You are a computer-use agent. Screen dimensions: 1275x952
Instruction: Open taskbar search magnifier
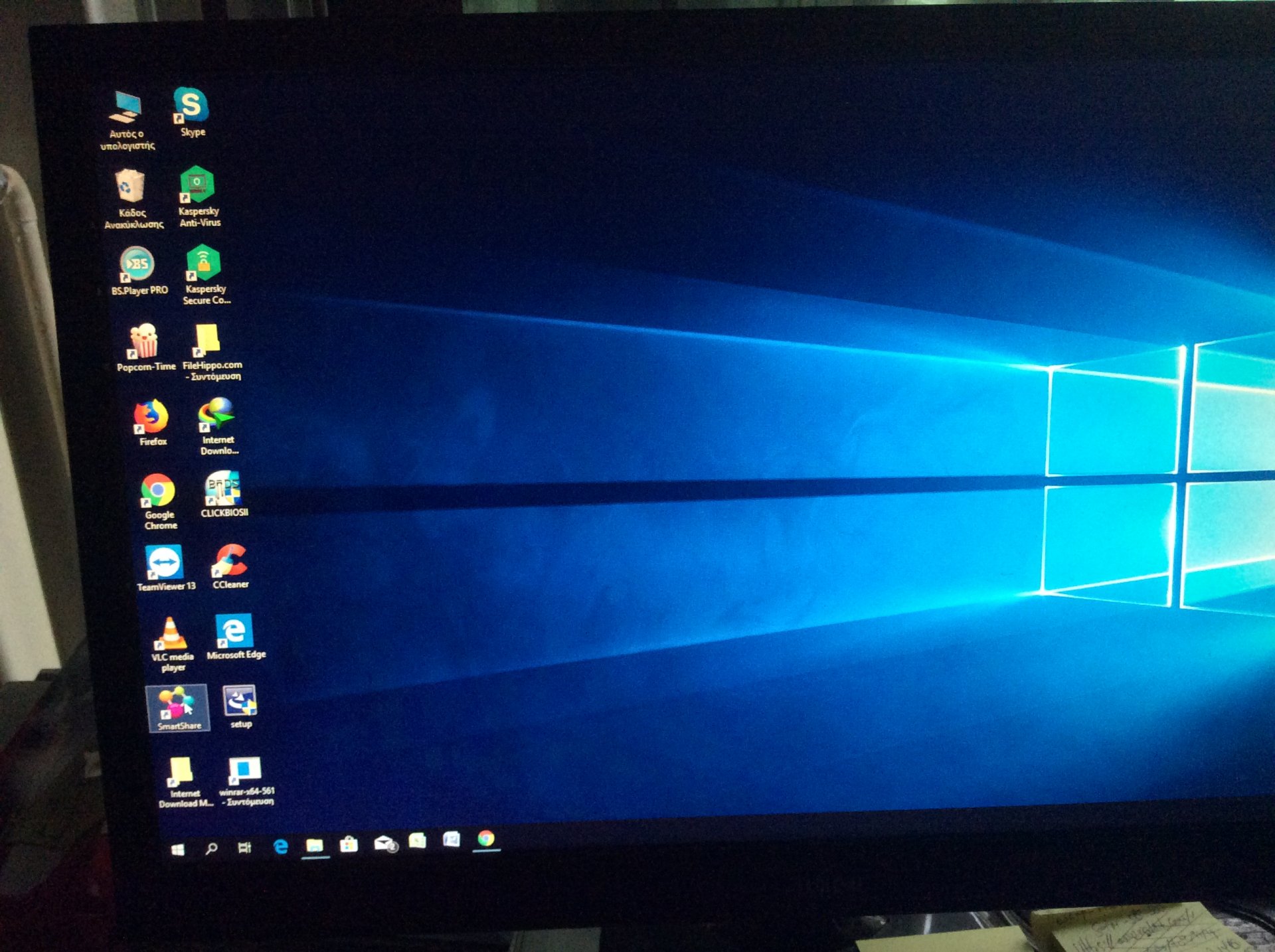point(211,848)
